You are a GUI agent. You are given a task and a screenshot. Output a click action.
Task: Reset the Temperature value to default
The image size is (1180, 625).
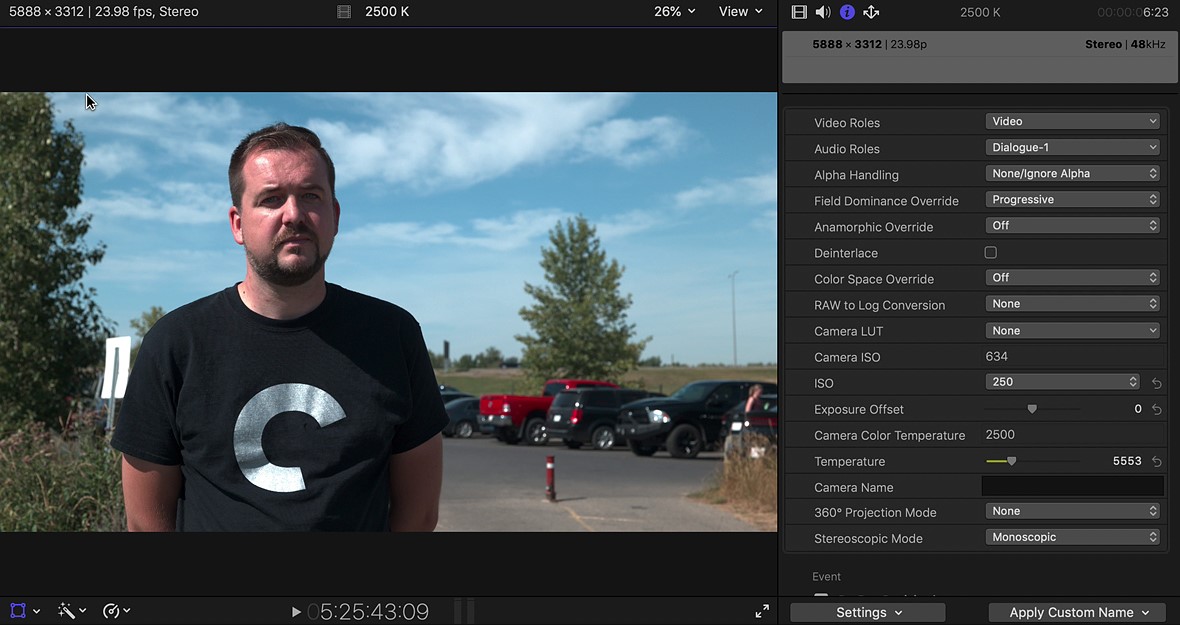click(x=1157, y=461)
